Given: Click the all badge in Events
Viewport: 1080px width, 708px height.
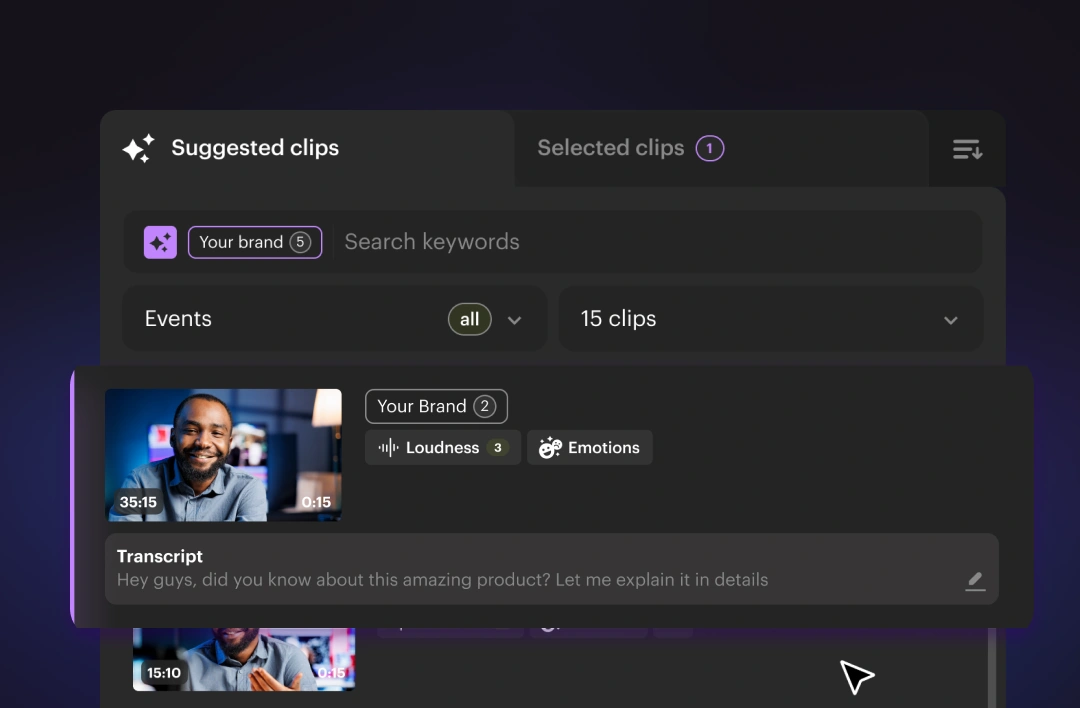Looking at the screenshot, I should coord(469,319).
